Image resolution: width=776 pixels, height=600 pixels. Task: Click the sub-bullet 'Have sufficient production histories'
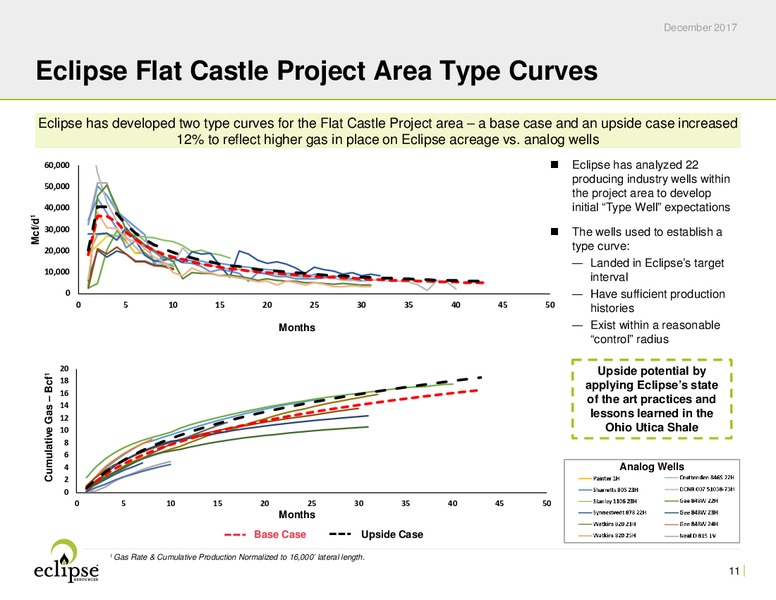[x=657, y=301]
